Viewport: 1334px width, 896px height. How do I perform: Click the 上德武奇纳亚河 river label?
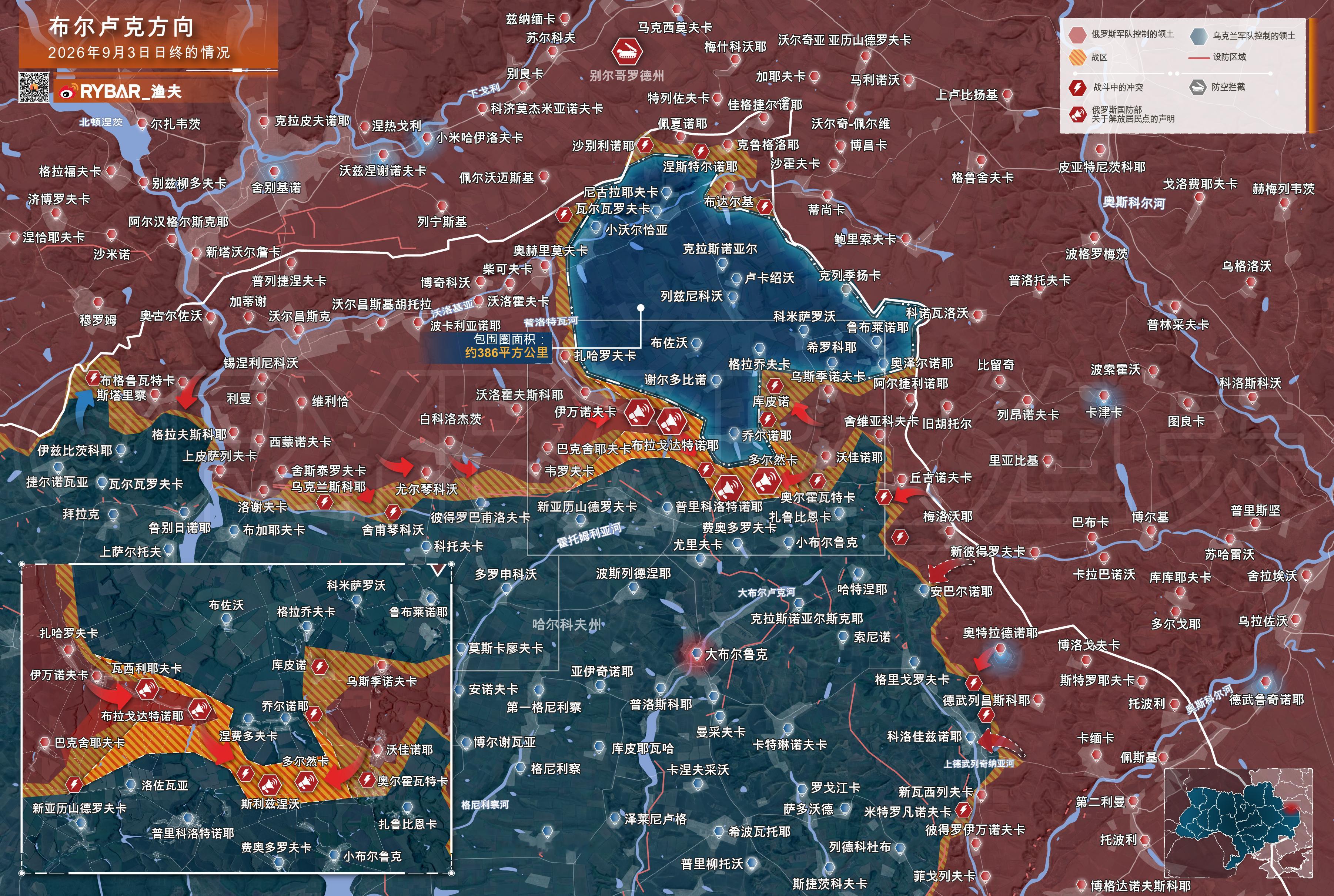point(979,764)
